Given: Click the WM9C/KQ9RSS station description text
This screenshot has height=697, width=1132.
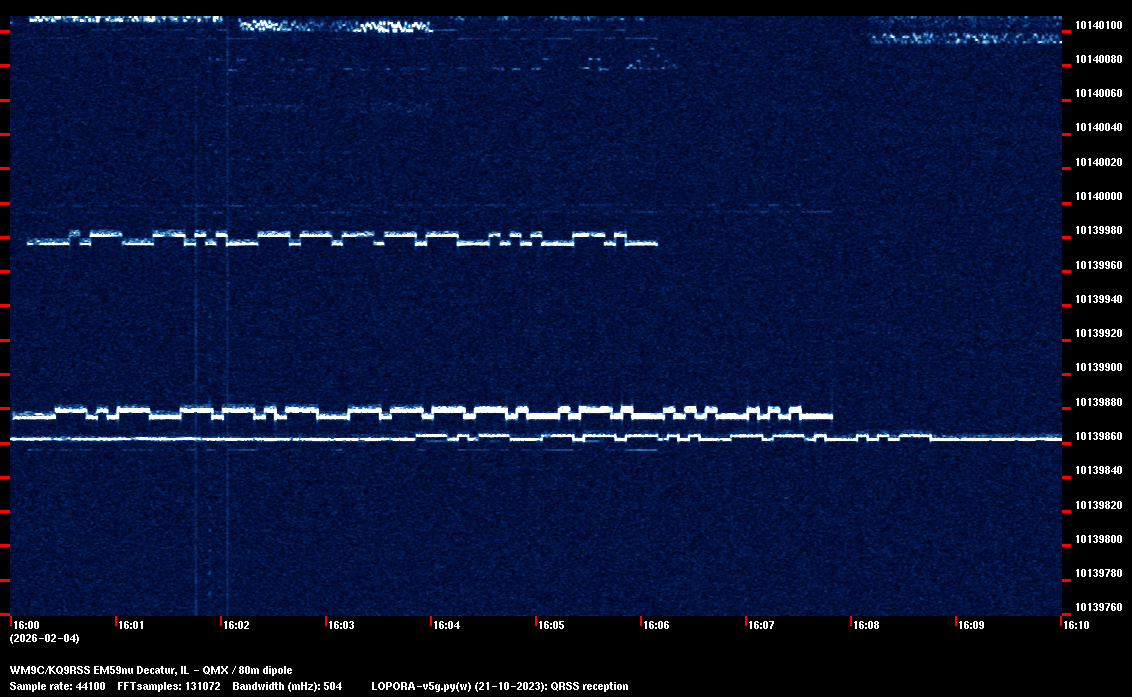Looking at the screenshot, I should 151,670.
